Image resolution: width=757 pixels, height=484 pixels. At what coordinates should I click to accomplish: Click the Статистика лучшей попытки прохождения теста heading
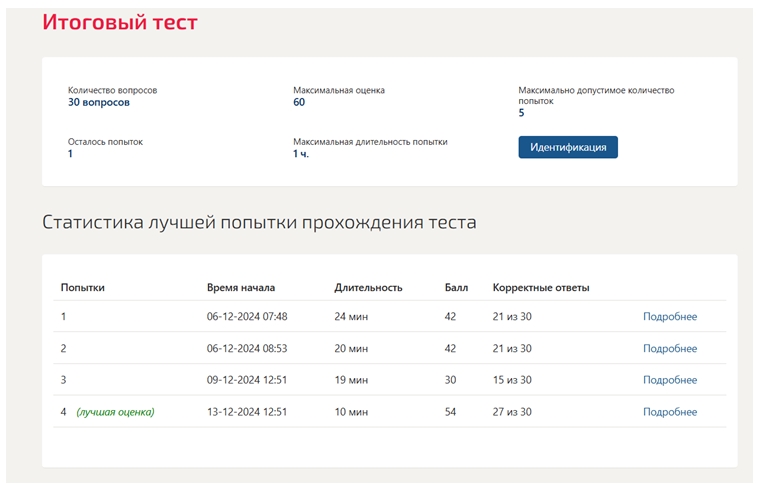click(259, 222)
